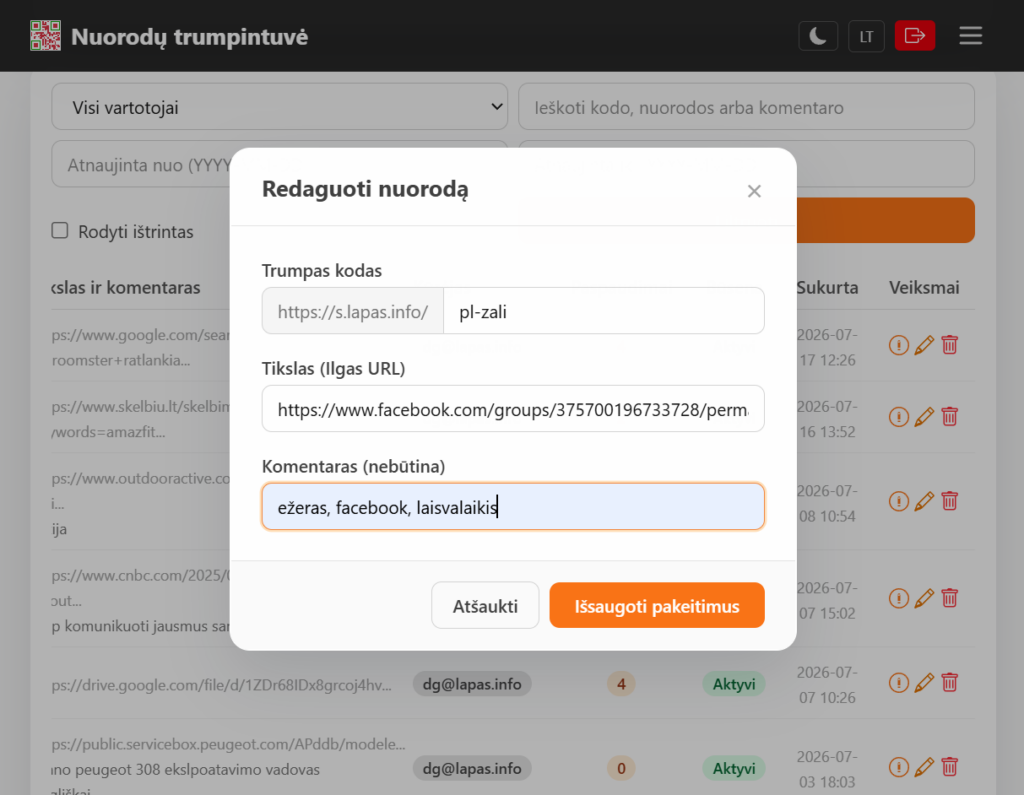Click dg@lapas.info badge in drive.google row
This screenshot has height=795, width=1024.
(x=472, y=684)
